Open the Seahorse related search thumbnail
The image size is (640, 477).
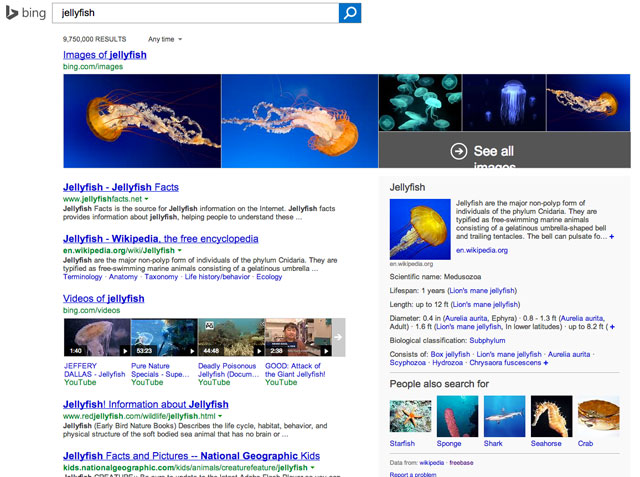click(551, 416)
